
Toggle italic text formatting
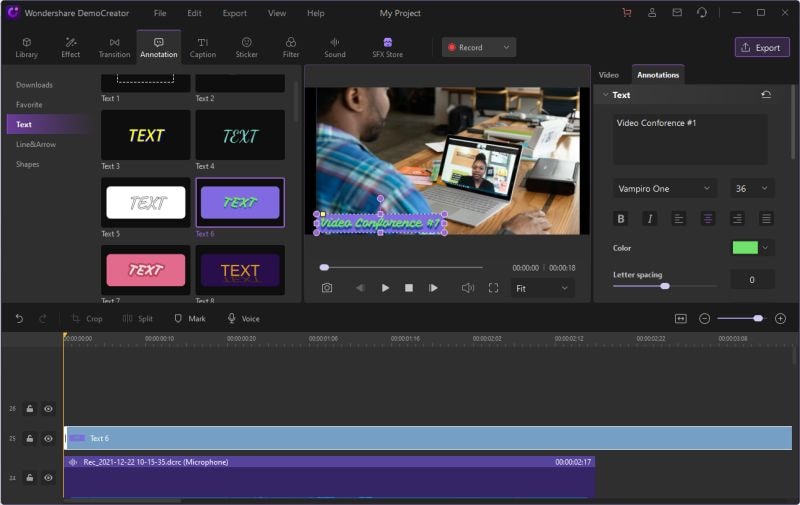[649, 219]
